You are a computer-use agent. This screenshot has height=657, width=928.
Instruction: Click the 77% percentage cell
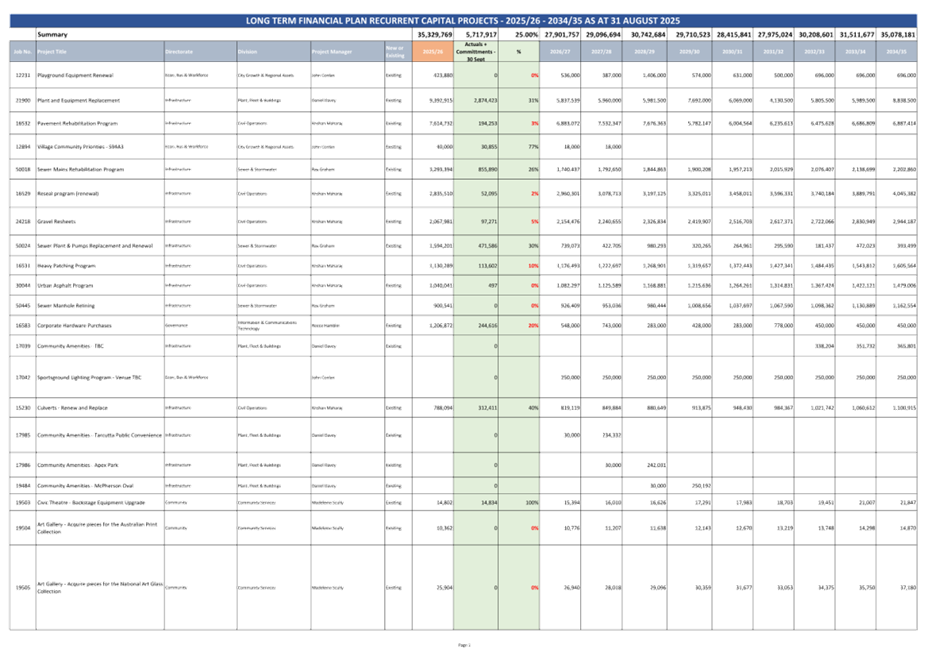click(x=520, y=146)
